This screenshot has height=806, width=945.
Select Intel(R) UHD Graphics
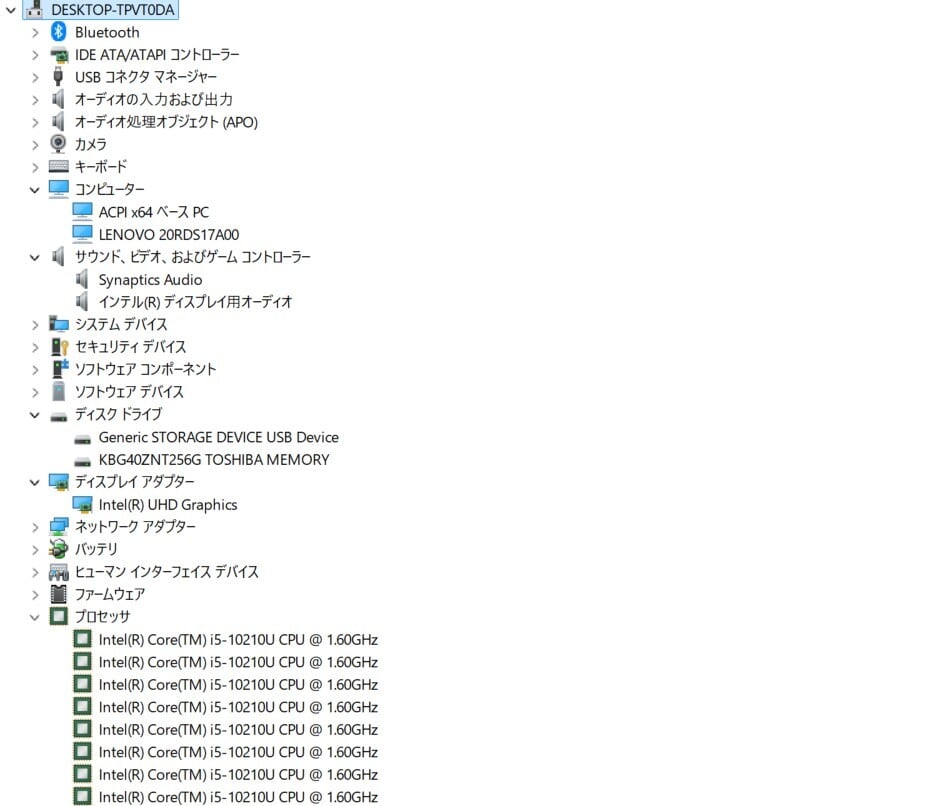click(168, 505)
